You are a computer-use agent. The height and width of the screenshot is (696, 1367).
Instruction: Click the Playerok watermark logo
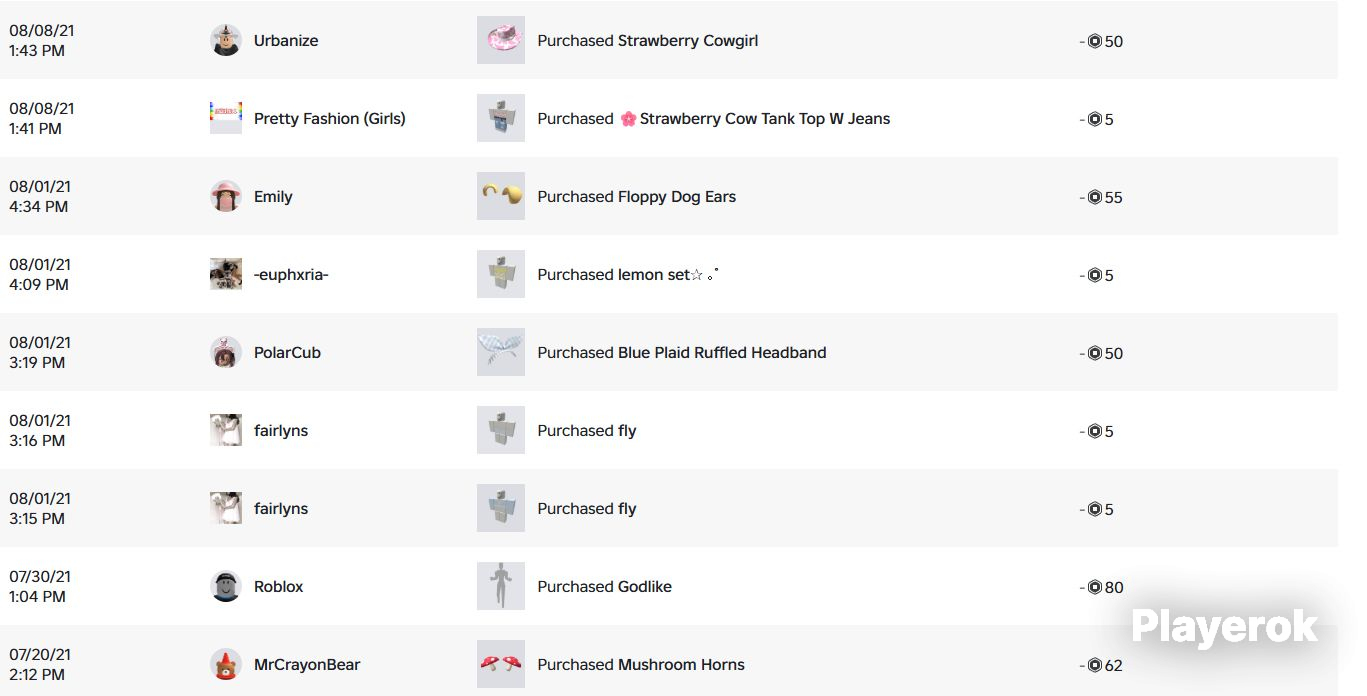1224,626
